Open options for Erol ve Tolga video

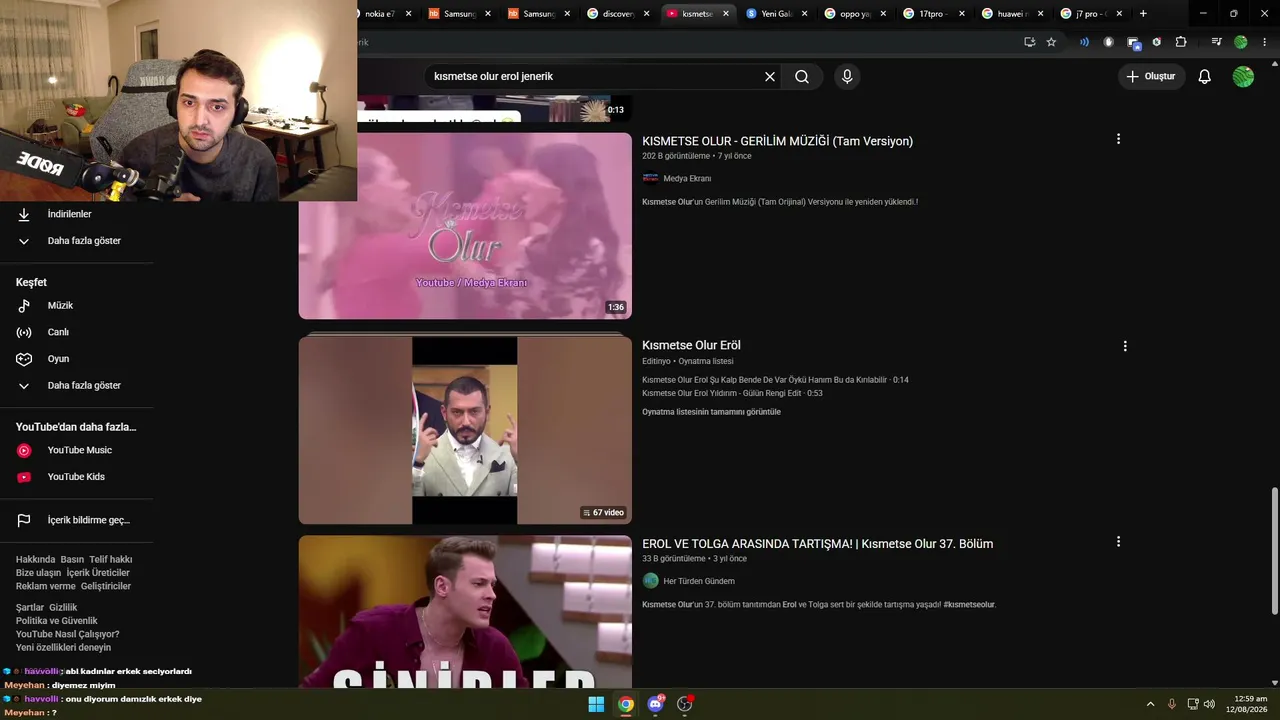click(x=1118, y=542)
